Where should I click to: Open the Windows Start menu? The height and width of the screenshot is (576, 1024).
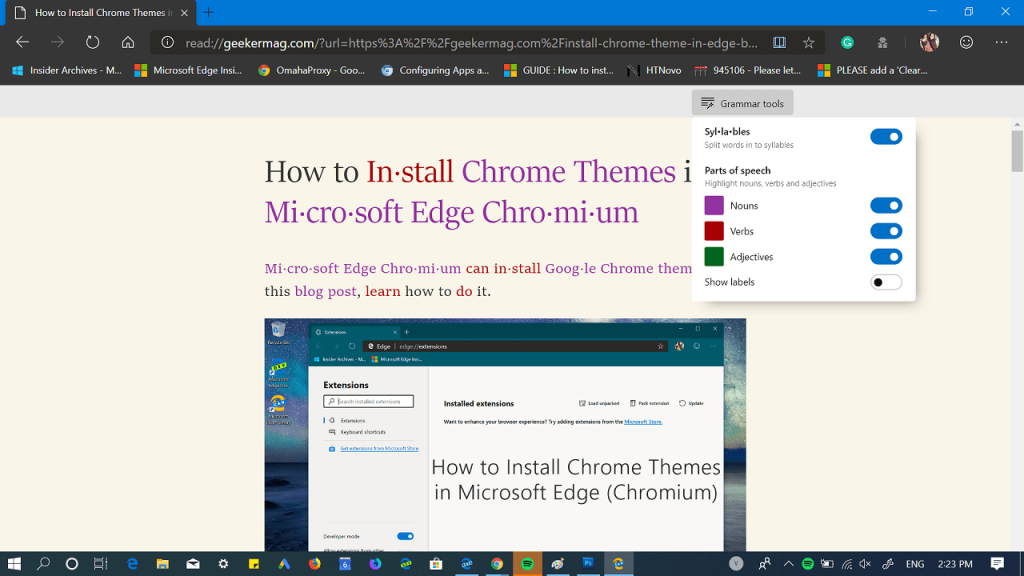(x=14, y=564)
